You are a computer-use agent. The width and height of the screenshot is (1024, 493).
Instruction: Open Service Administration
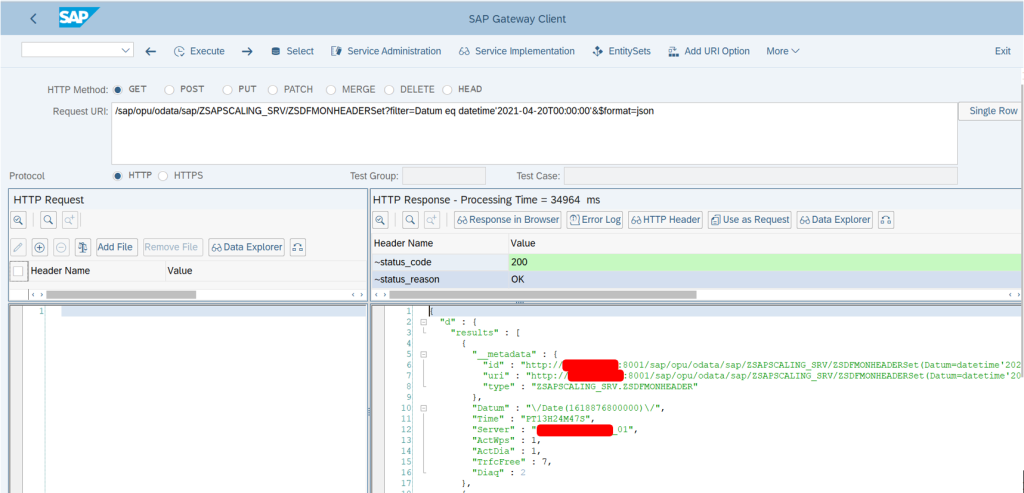pos(386,51)
